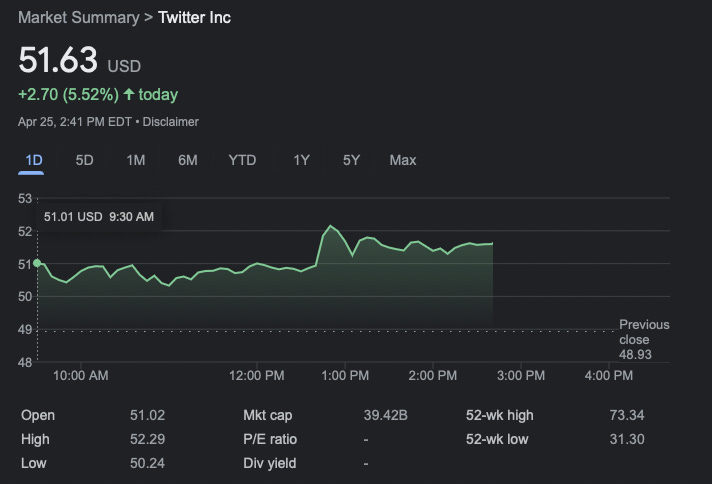Click the 51.01 USD 9:30 AM tooltip
This screenshot has width=712, height=484.
tap(99, 217)
